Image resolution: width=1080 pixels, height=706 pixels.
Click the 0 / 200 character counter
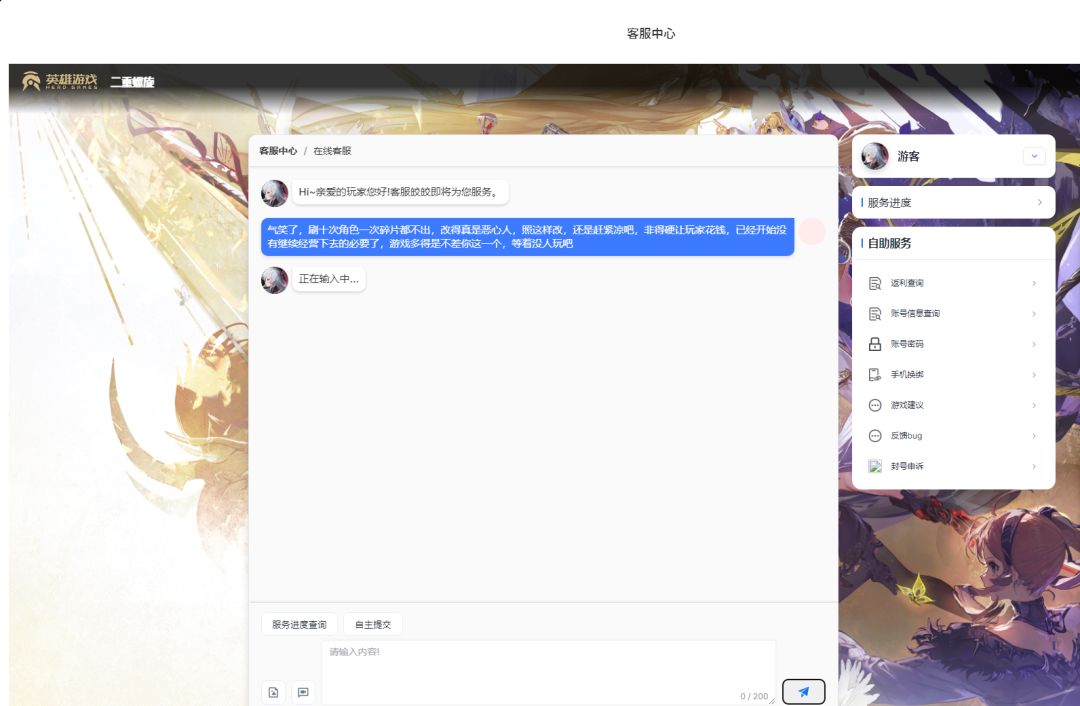point(754,696)
